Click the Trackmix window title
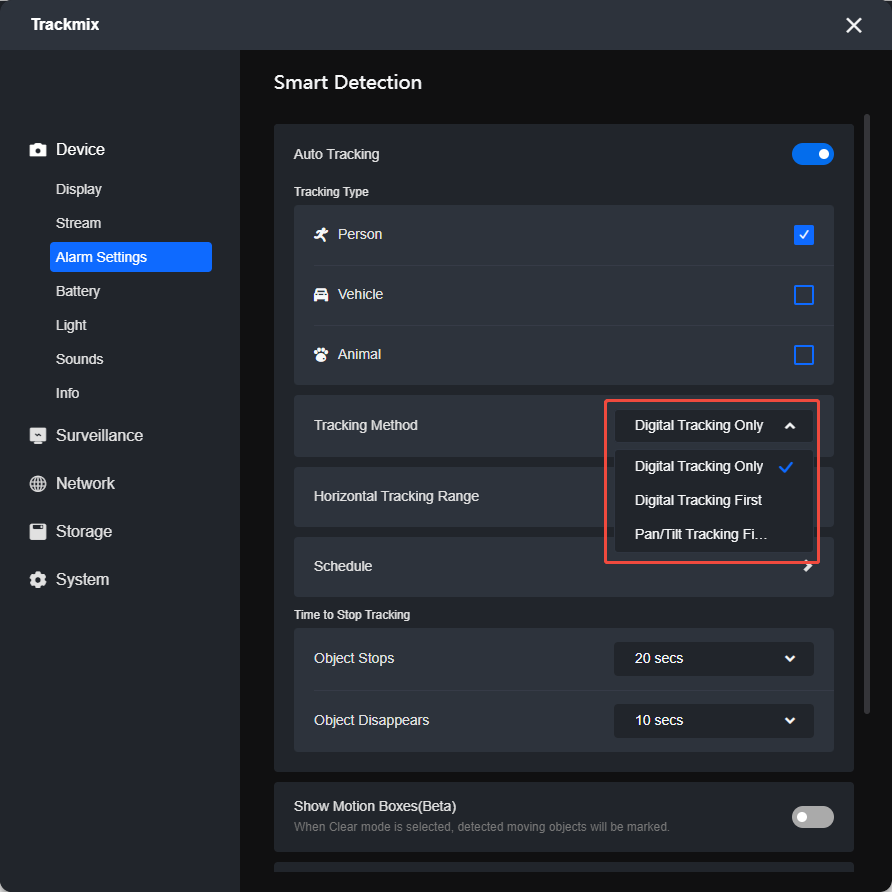The image size is (892, 892). pyautogui.click(x=65, y=24)
